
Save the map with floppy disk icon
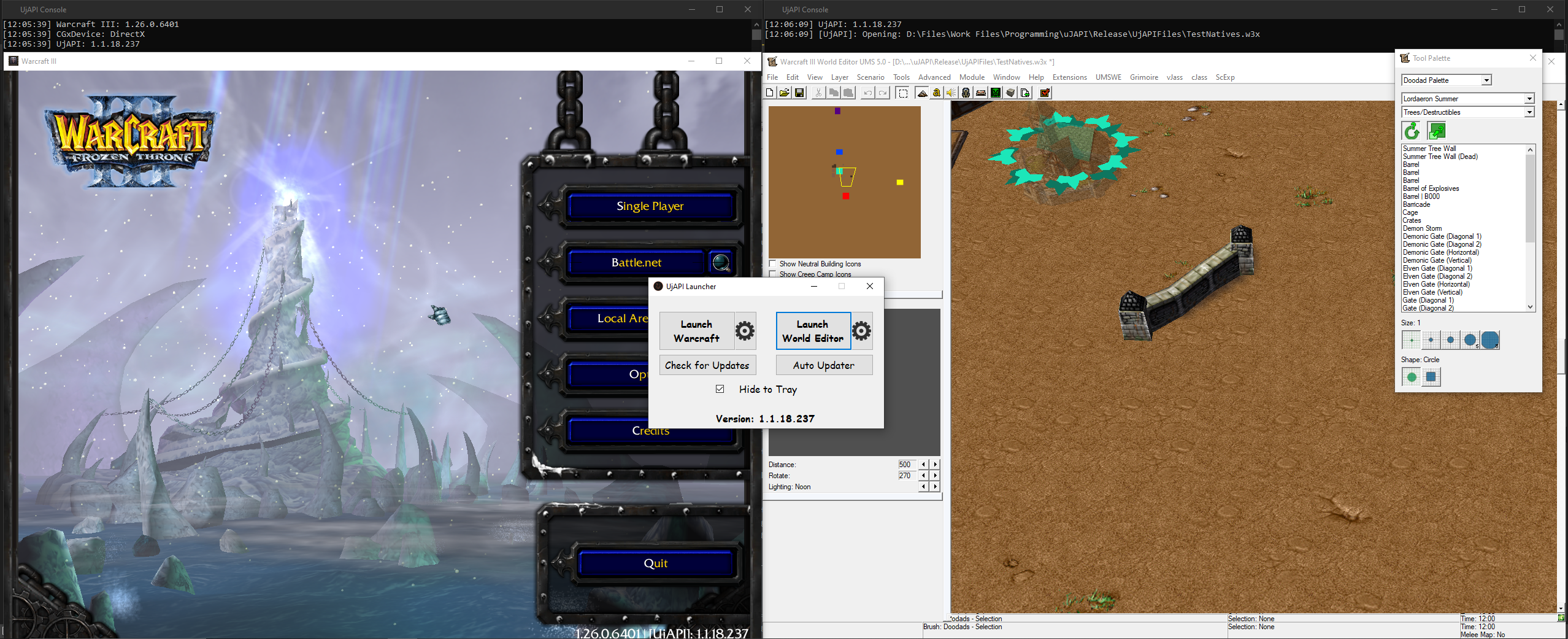pos(799,93)
